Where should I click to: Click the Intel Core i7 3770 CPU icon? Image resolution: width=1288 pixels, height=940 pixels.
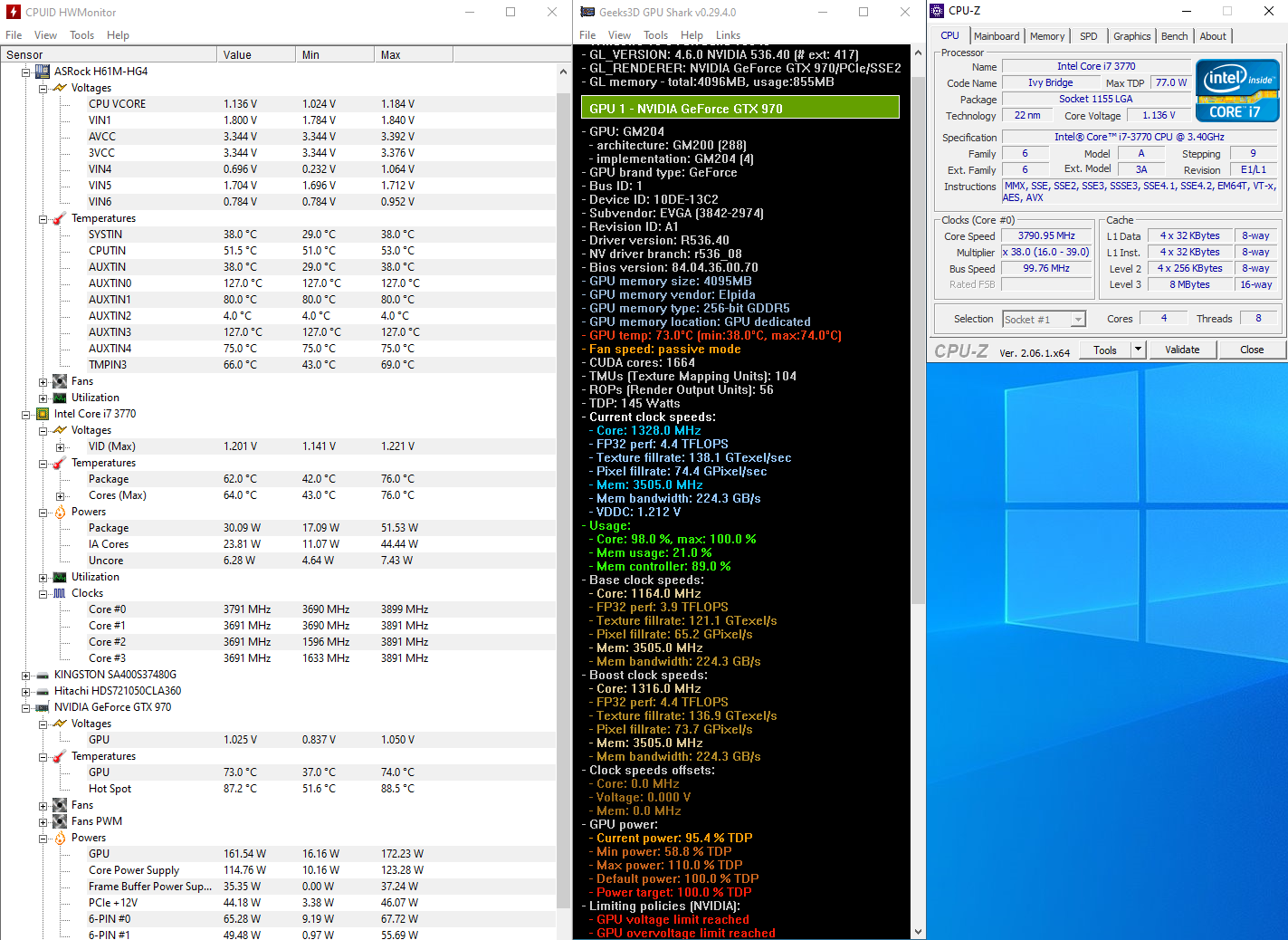(43, 414)
